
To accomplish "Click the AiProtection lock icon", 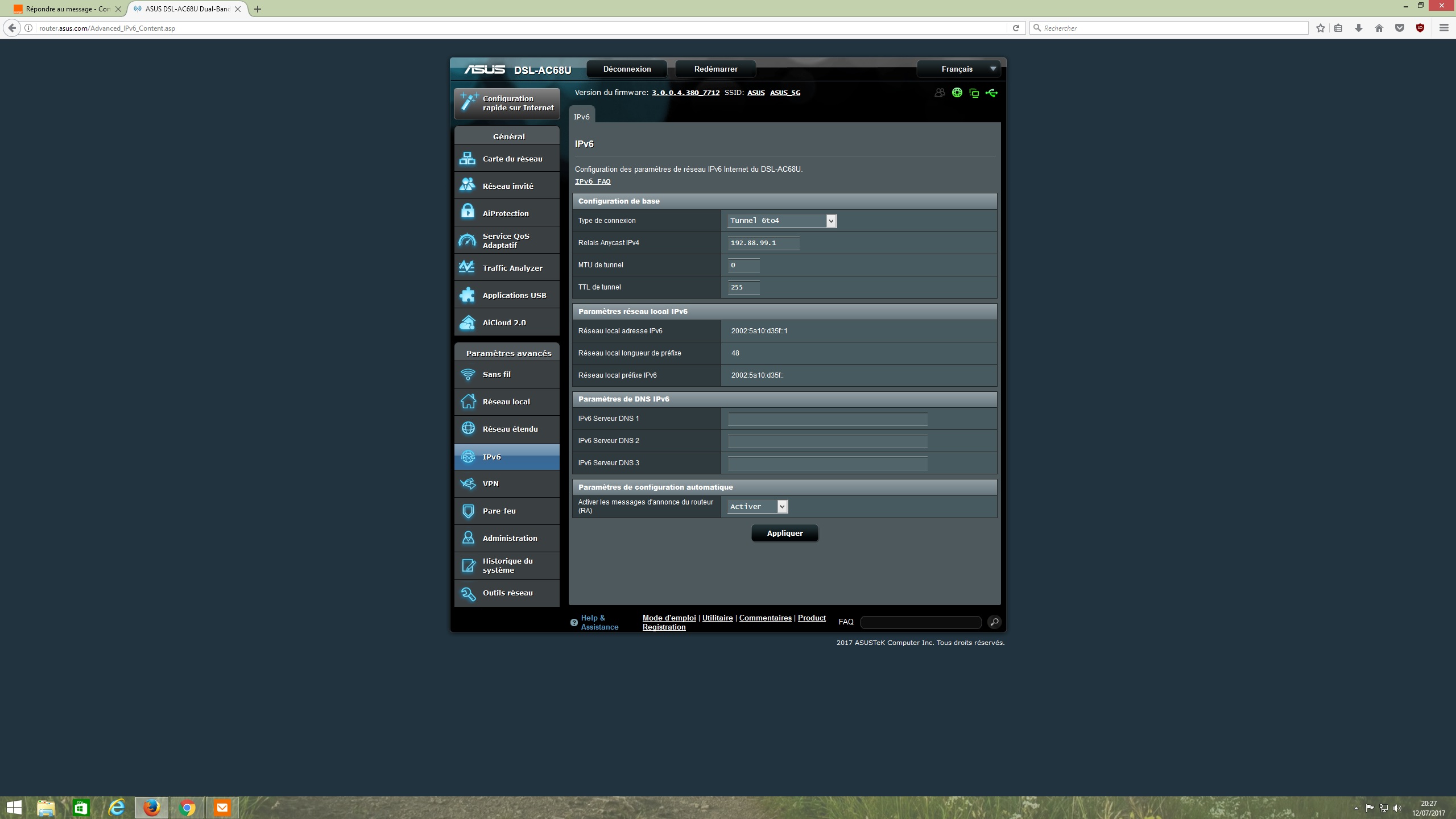I will pyautogui.click(x=468, y=213).
